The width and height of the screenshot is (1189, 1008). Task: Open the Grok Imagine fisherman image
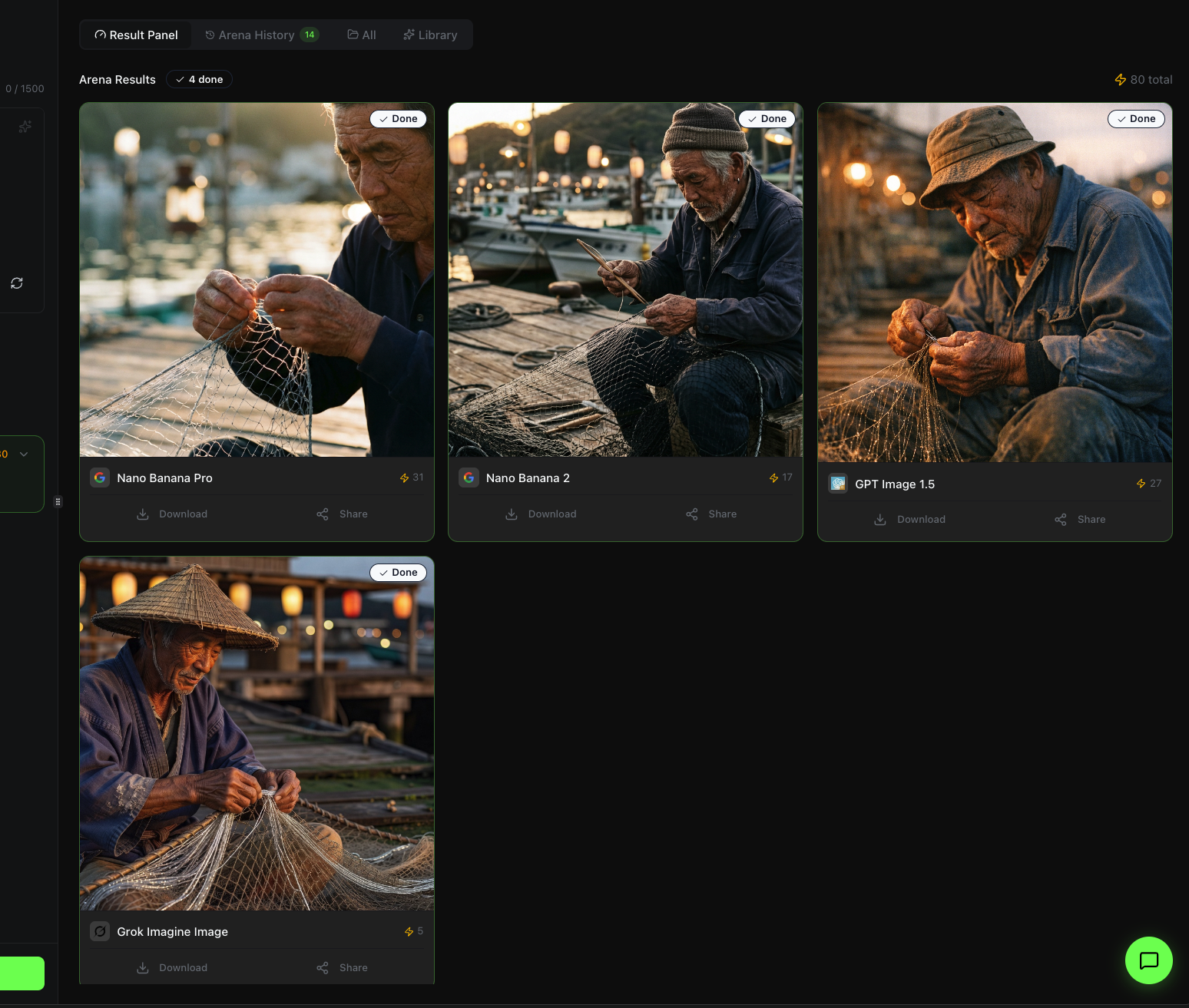coord(257,733)
